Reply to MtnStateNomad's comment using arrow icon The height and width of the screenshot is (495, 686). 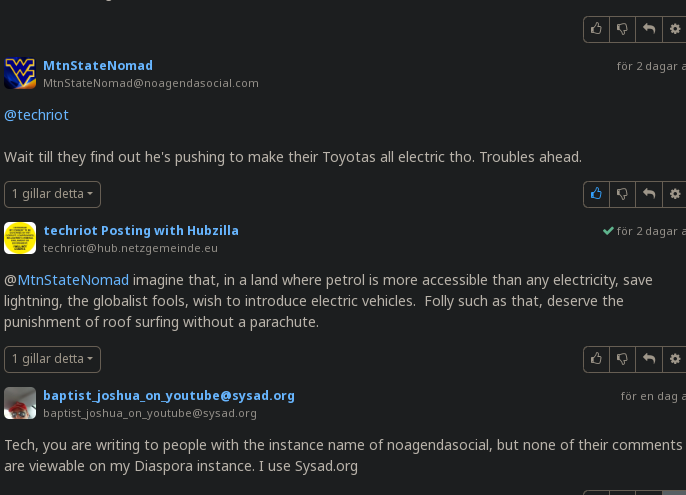(x=649, y=194)
